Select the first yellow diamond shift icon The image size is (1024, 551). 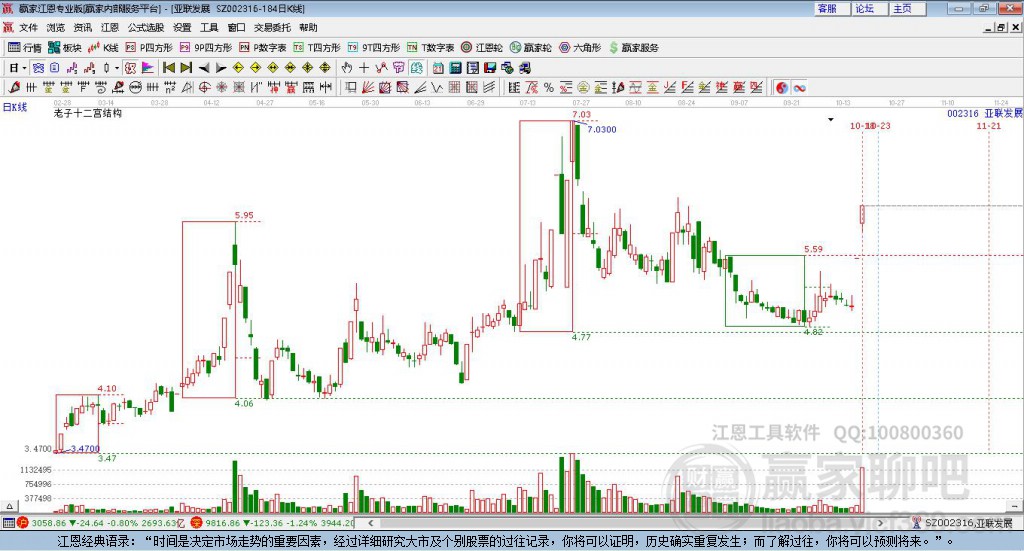(238, 68)
